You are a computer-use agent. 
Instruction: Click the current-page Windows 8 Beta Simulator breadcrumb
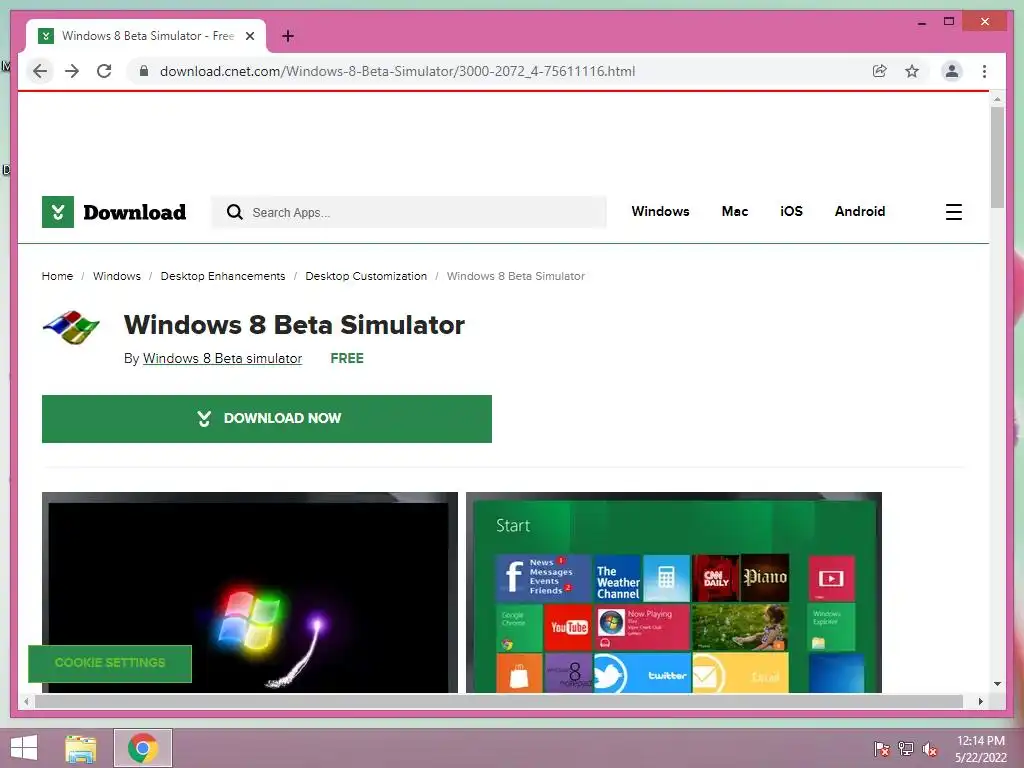pos(516,276)
